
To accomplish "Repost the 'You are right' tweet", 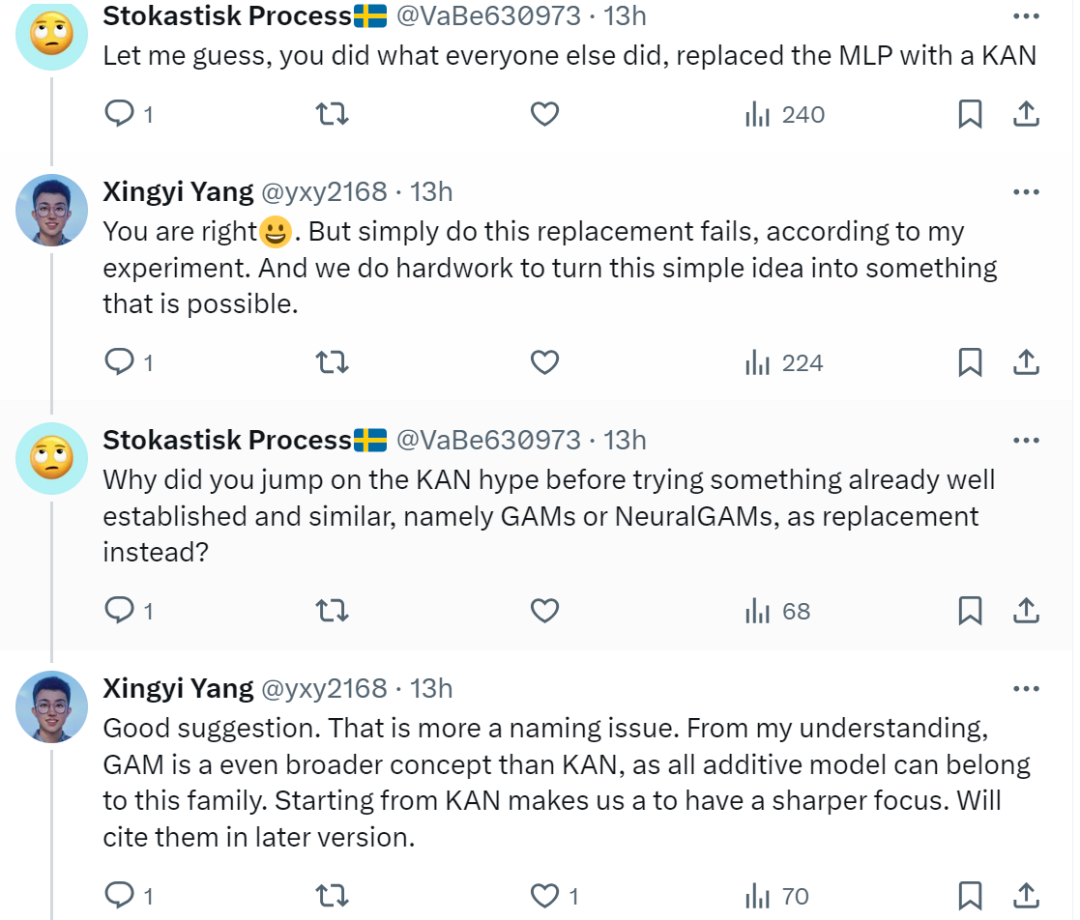I will tap(331, 362).
